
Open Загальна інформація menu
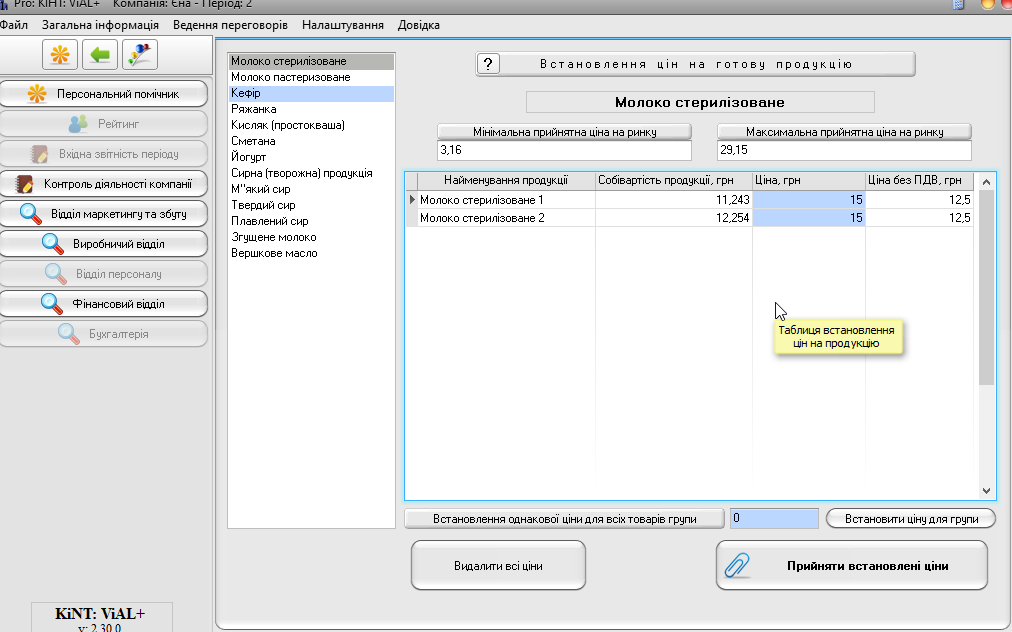tap(100, 25)
